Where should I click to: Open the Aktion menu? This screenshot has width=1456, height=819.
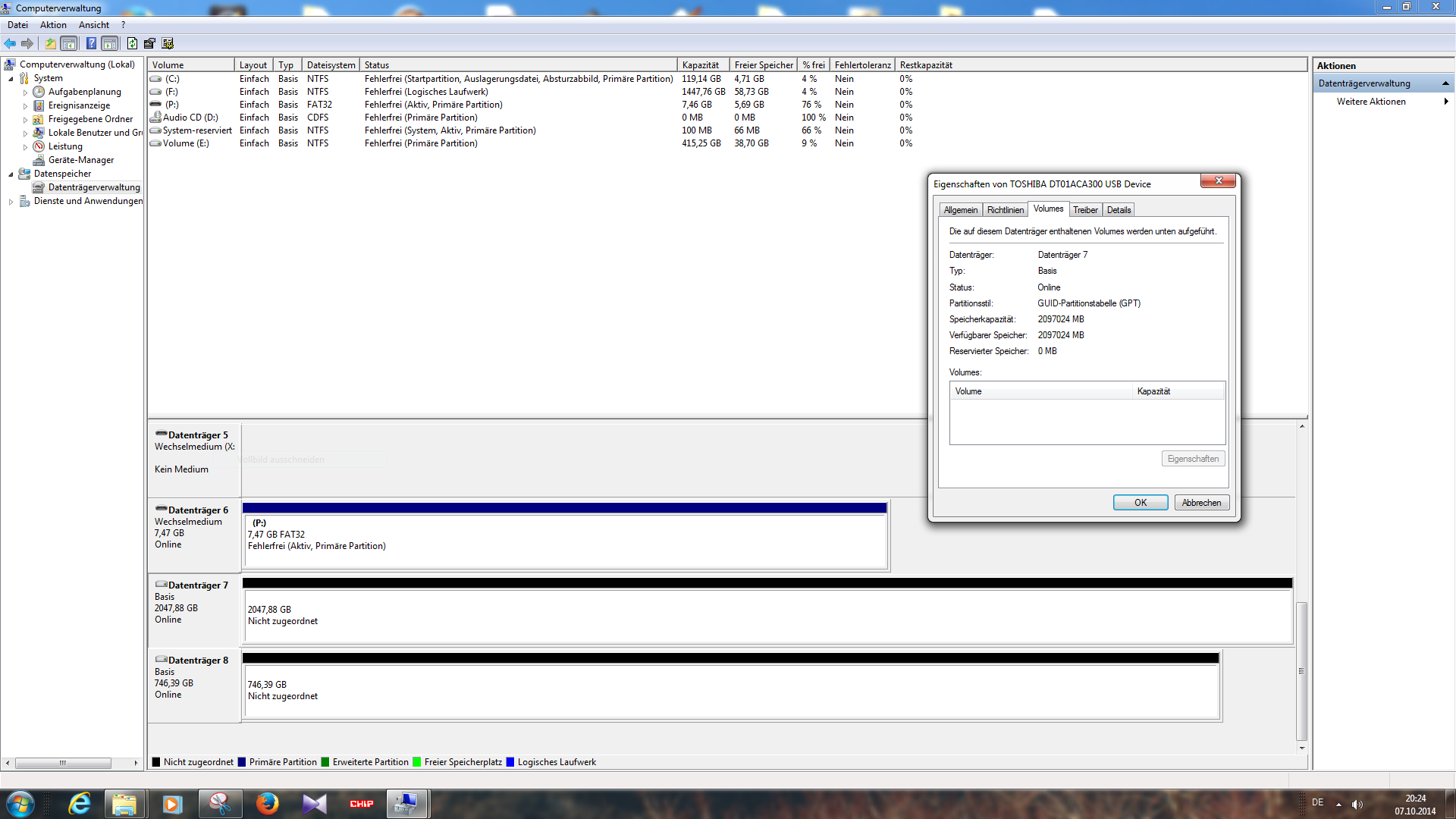[x=53, y=25]
